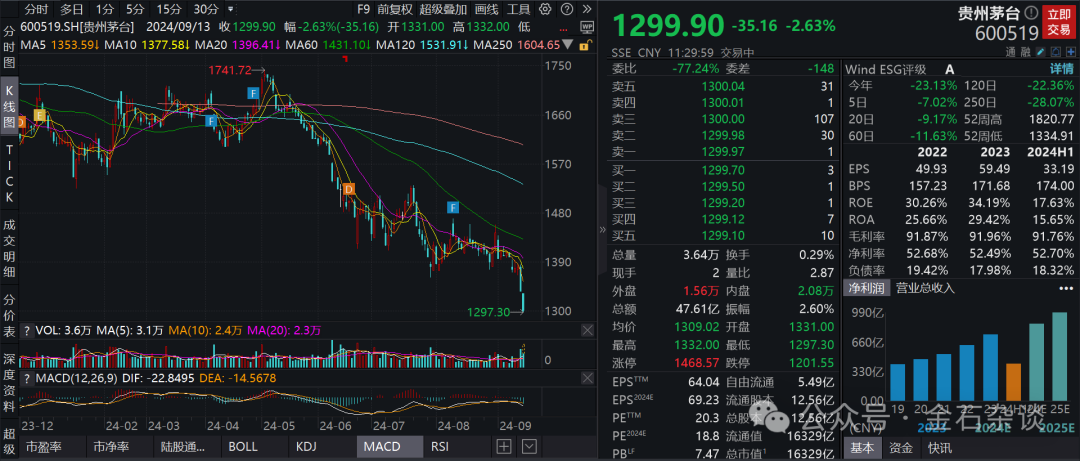Open chart settings gear icon

(x=546, y=9)
